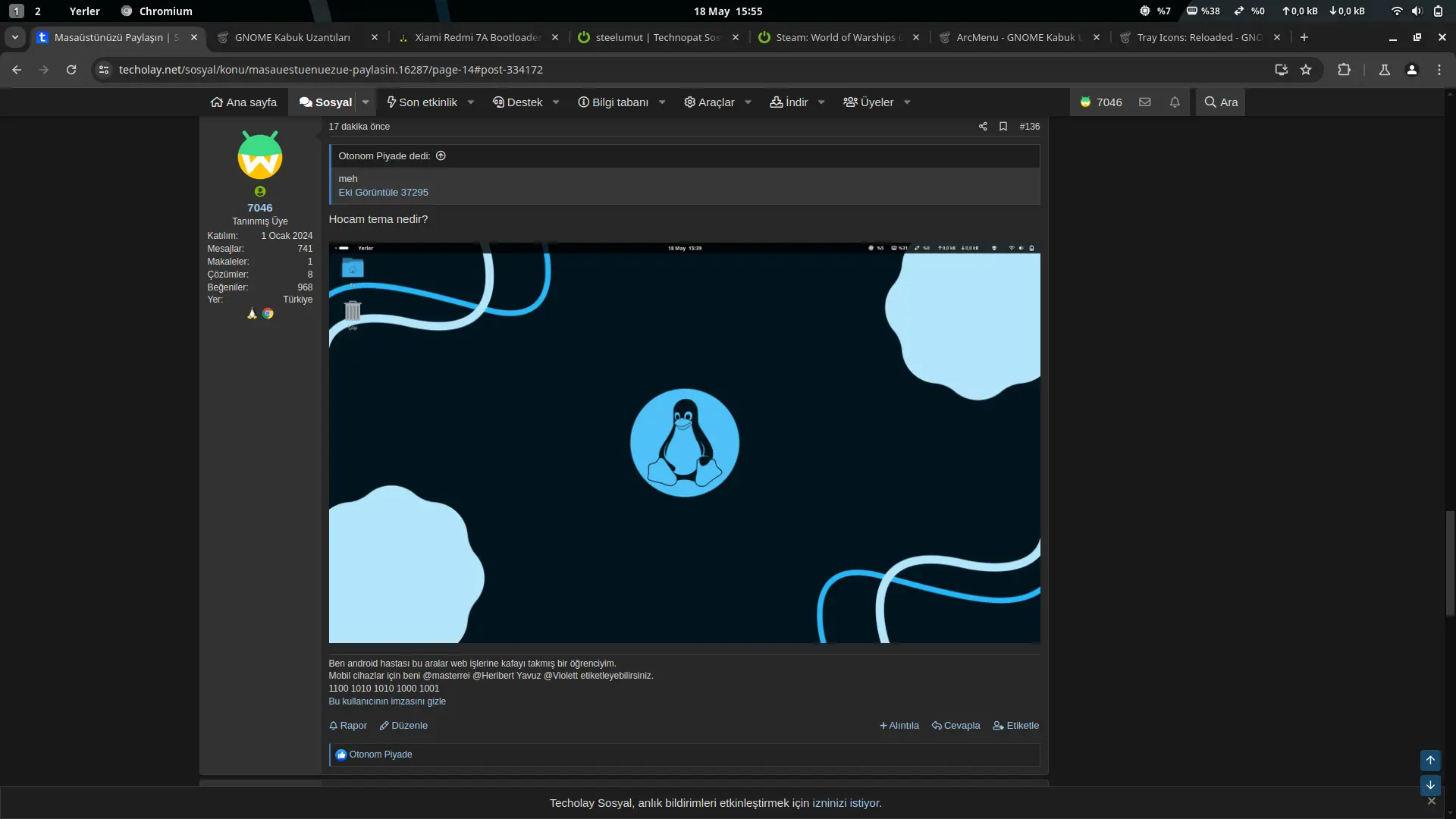The image size is (1456, 819).
Task: Switch to workspace 2 in top panel
Action: (38, 11)
